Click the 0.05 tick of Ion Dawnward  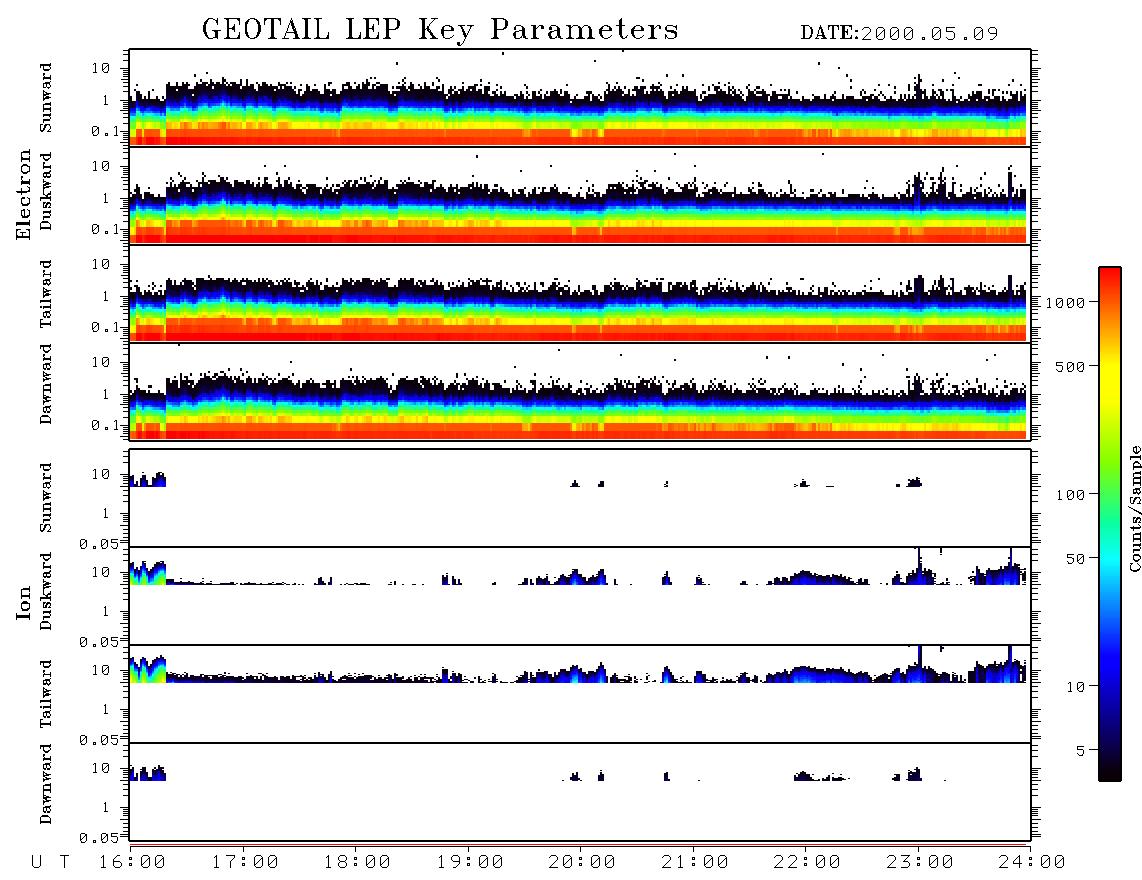(100, 838)
